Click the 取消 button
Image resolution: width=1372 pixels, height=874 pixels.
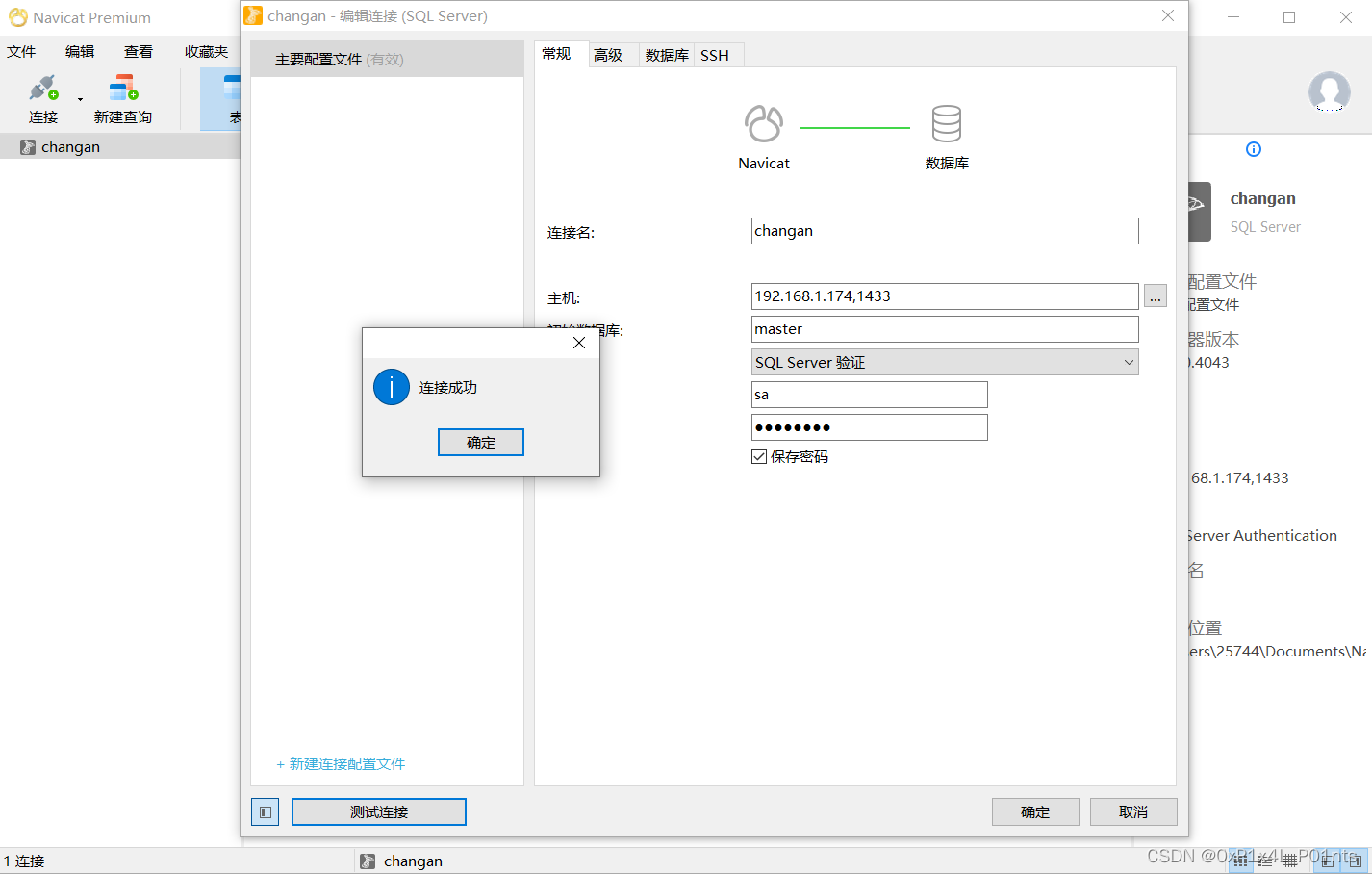coord(1133,811)
